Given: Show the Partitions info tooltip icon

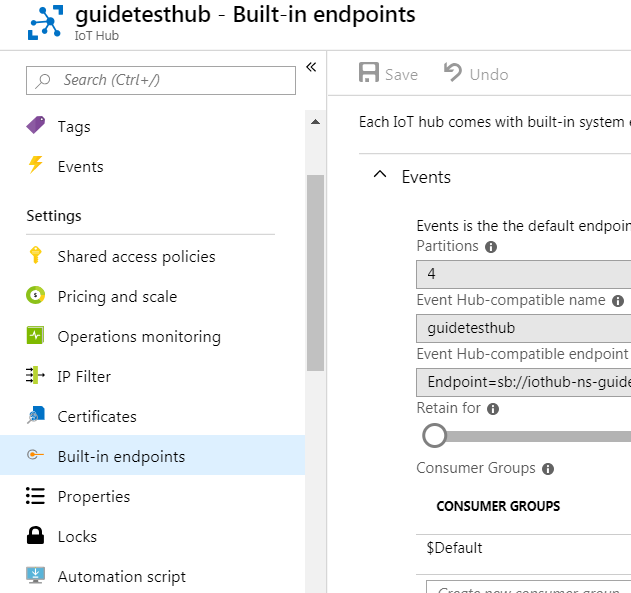Looking at the screenshot, I should coord(491,246).
